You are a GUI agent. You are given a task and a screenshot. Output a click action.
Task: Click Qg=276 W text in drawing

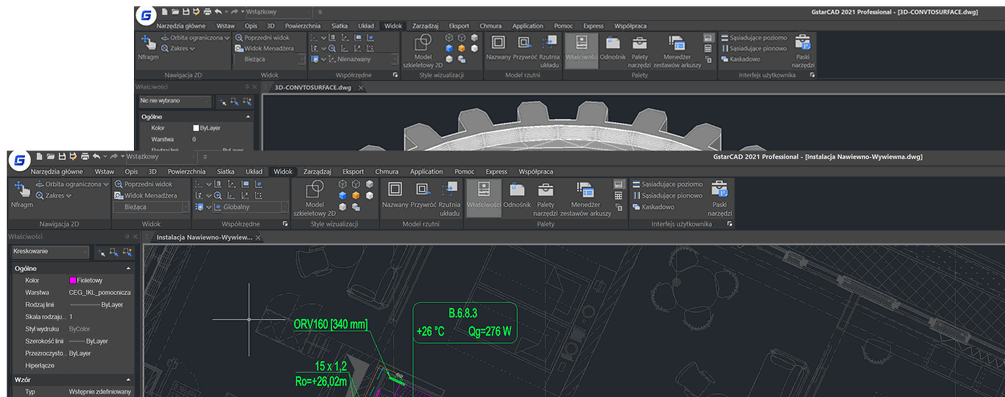(490, 332)
